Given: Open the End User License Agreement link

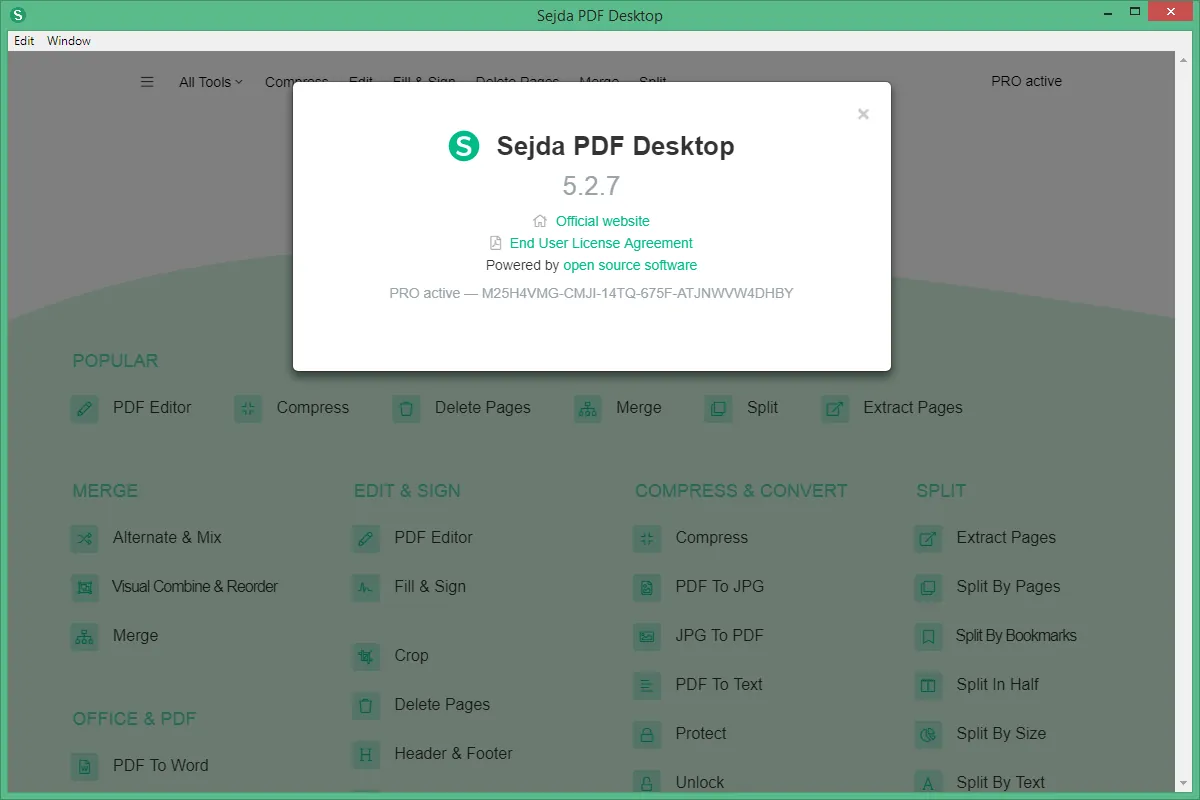Looking at the screenshot, I should tap(601, 243).
